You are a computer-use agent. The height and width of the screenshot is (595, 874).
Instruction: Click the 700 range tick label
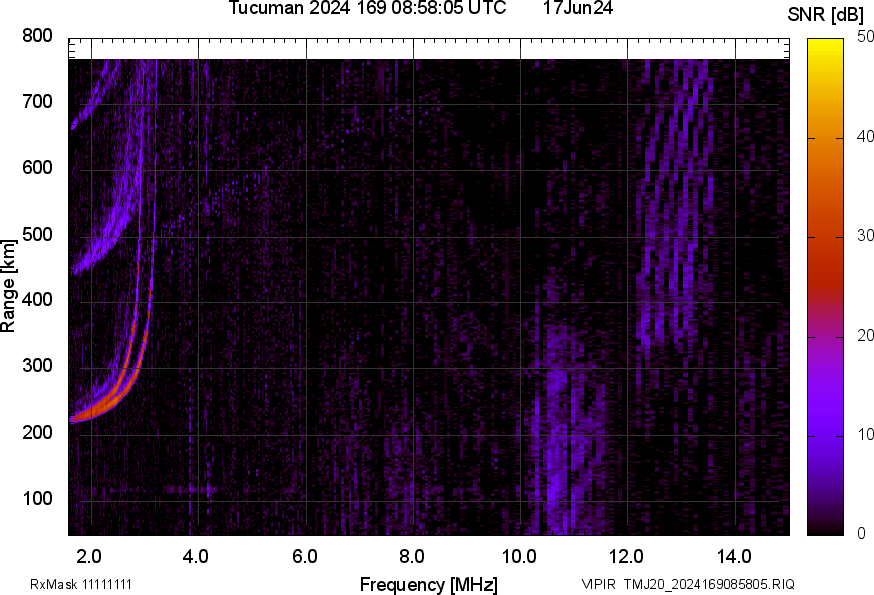[x=37, y=101]
